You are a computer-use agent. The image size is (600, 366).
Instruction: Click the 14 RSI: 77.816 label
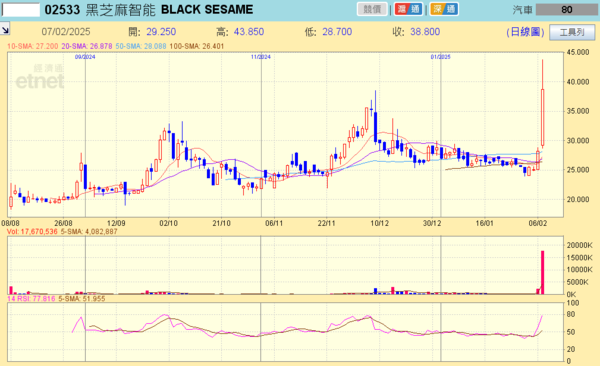[31, 299]
